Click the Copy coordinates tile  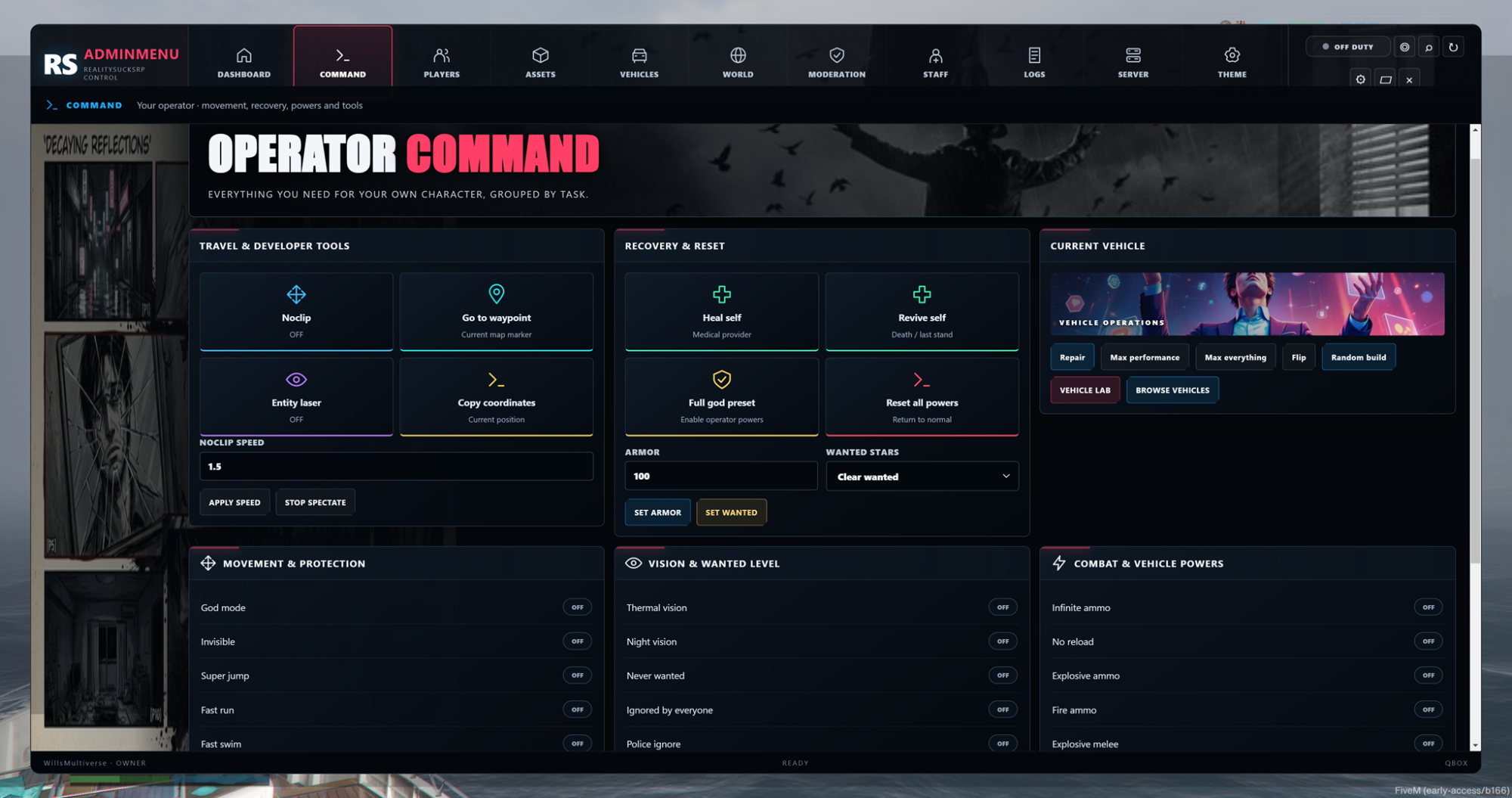coord(497,396)
